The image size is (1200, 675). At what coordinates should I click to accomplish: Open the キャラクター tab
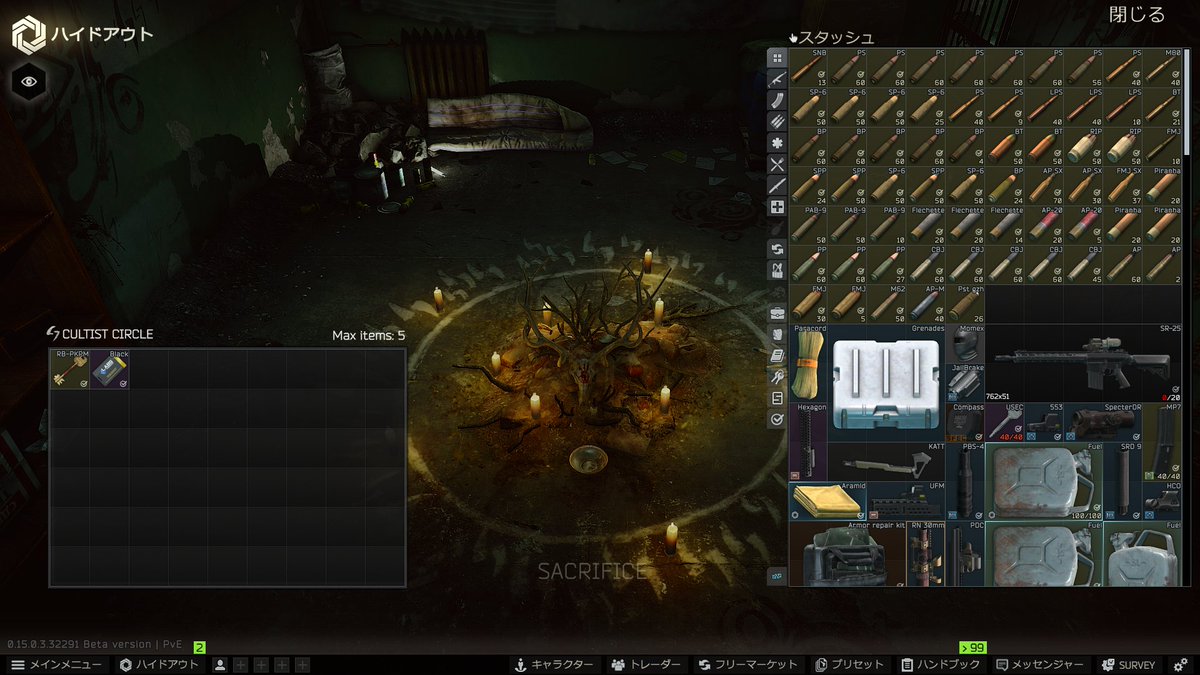(553, 665)
